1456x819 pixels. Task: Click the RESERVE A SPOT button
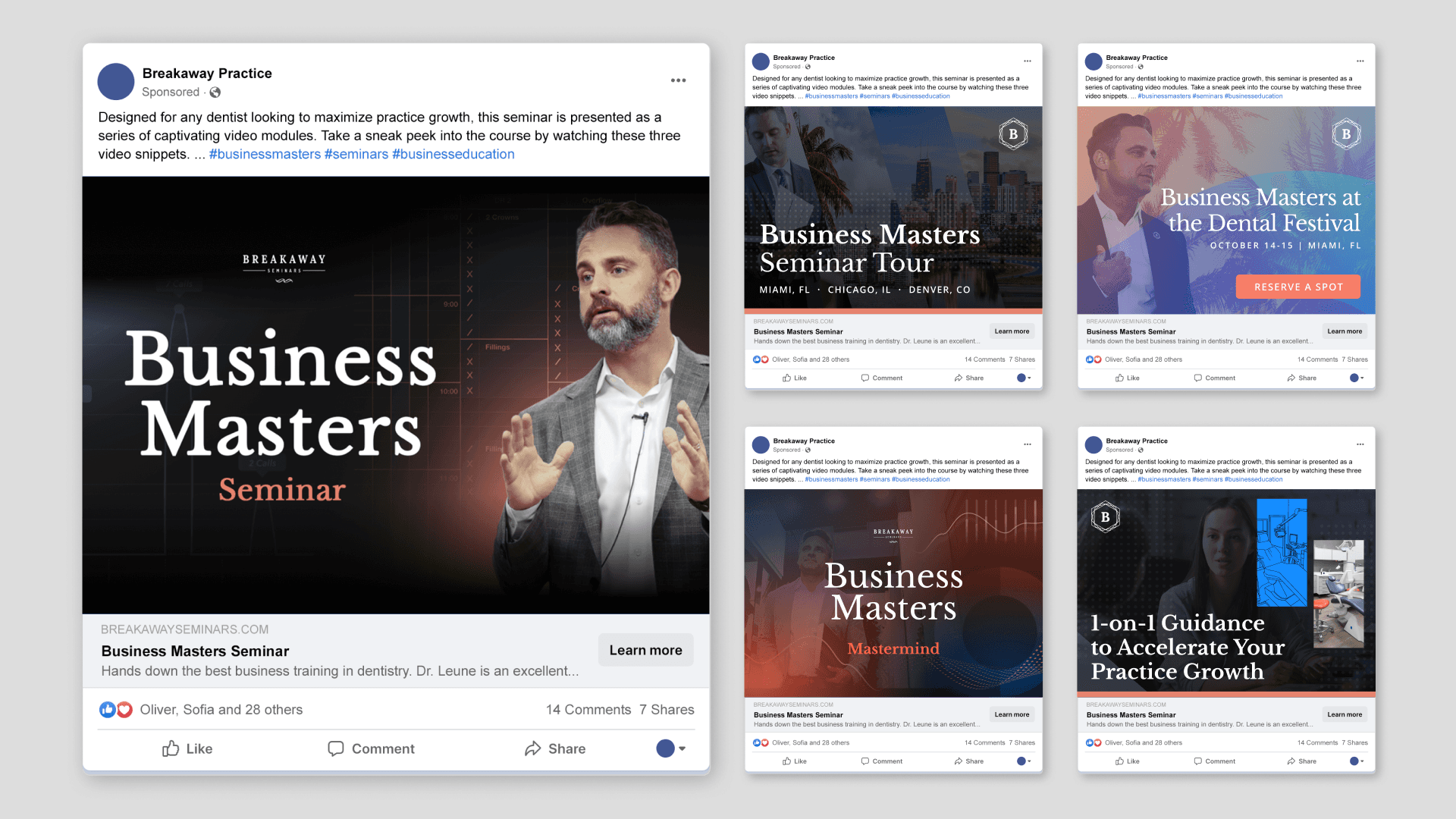point(1298,287)
